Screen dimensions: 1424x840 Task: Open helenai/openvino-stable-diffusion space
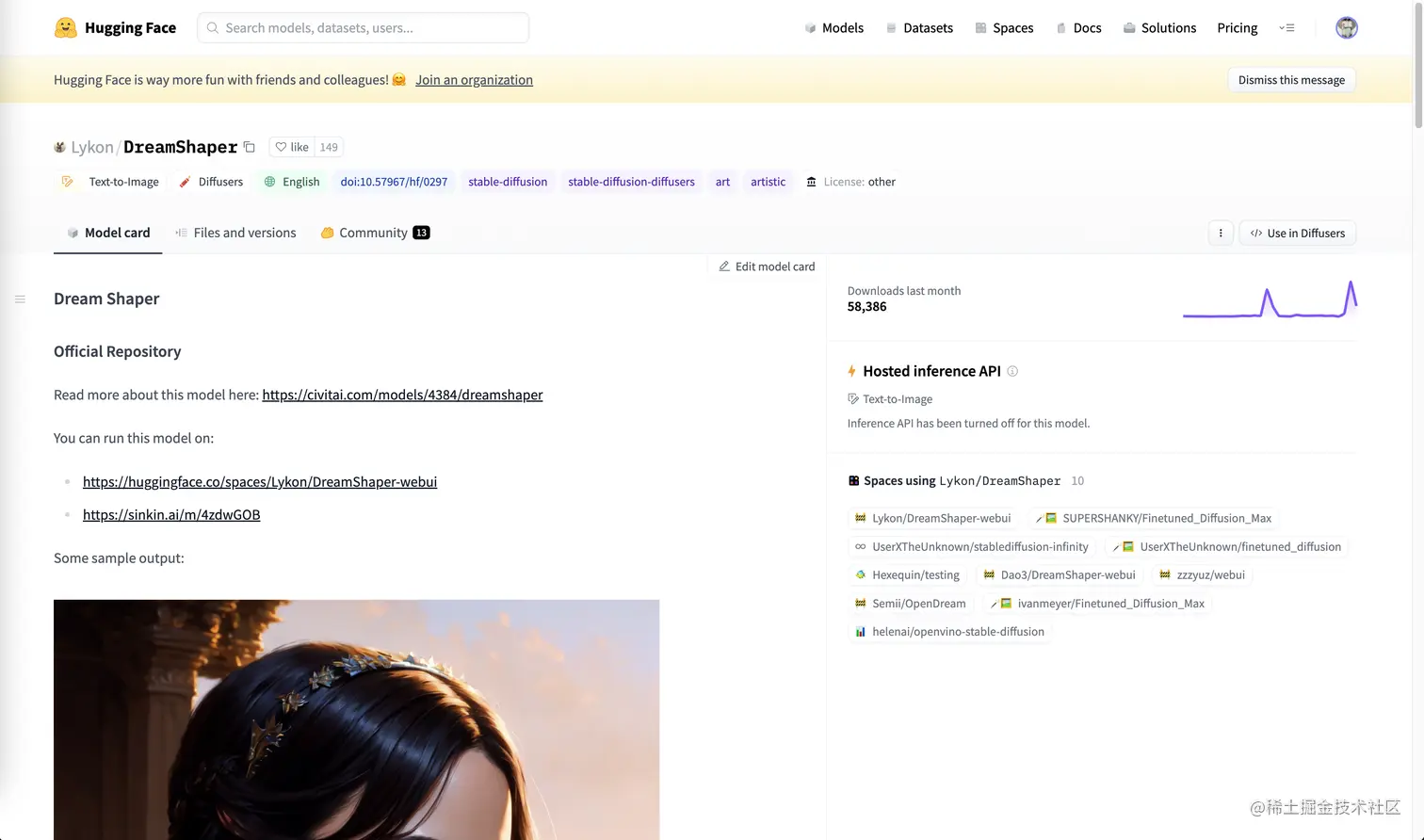949,631
